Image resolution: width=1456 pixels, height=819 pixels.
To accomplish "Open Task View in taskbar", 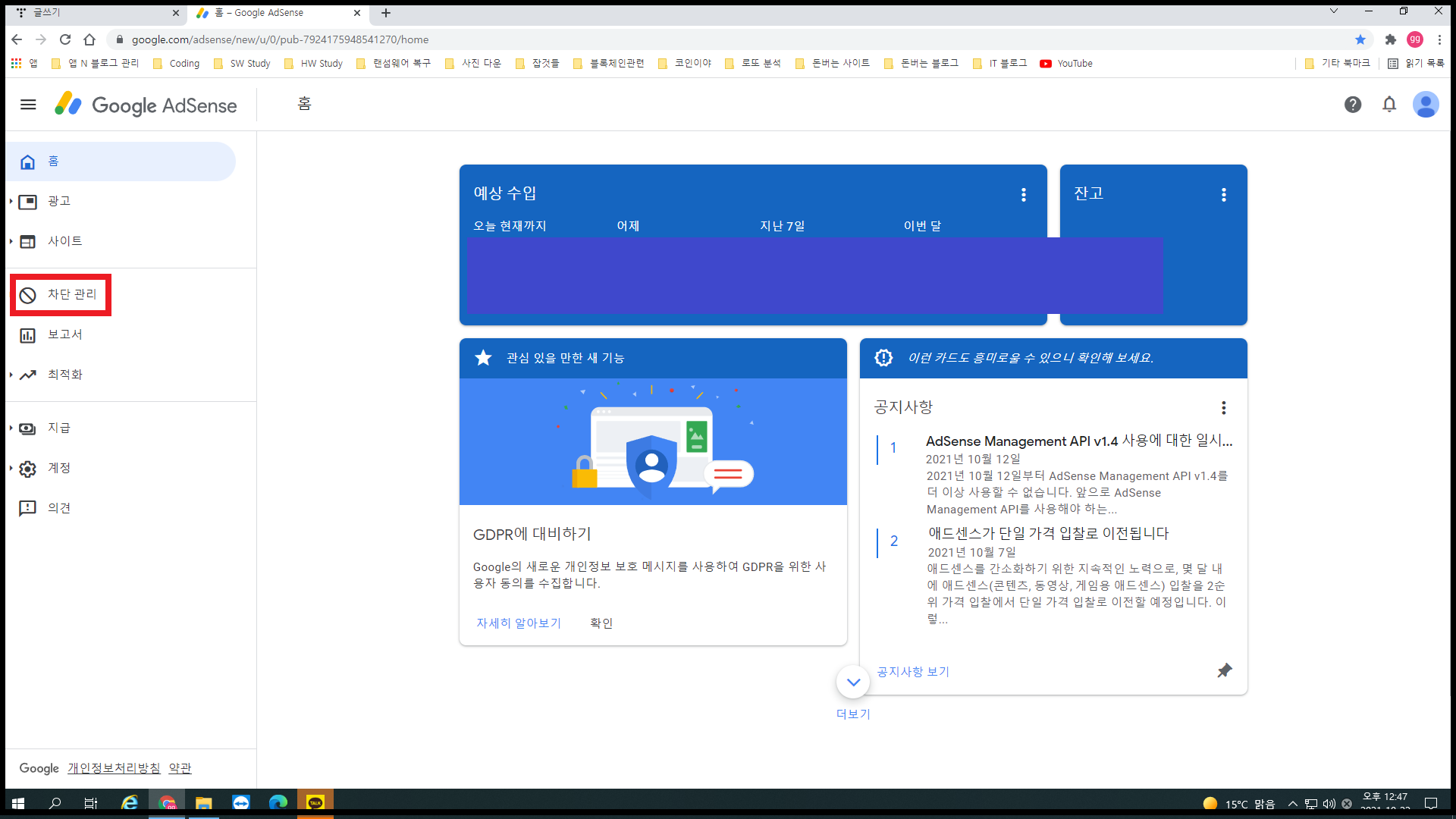I will [91, 803].
